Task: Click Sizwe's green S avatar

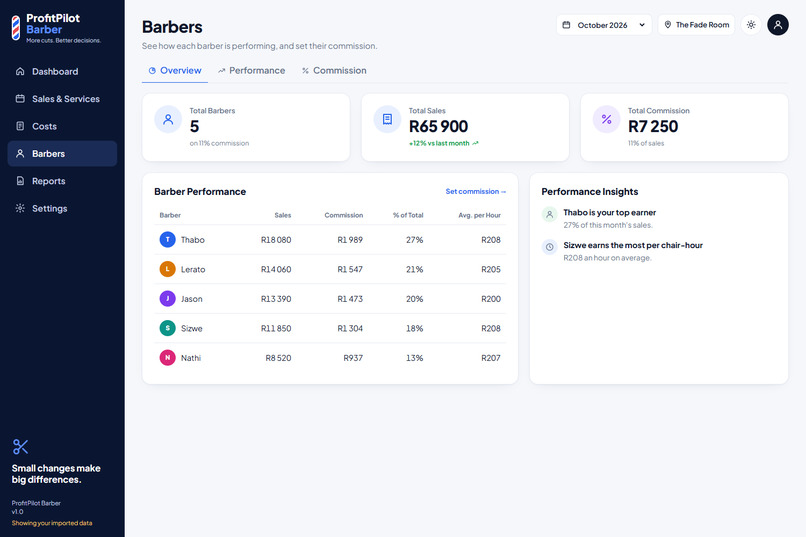Action: coord(168,328)
